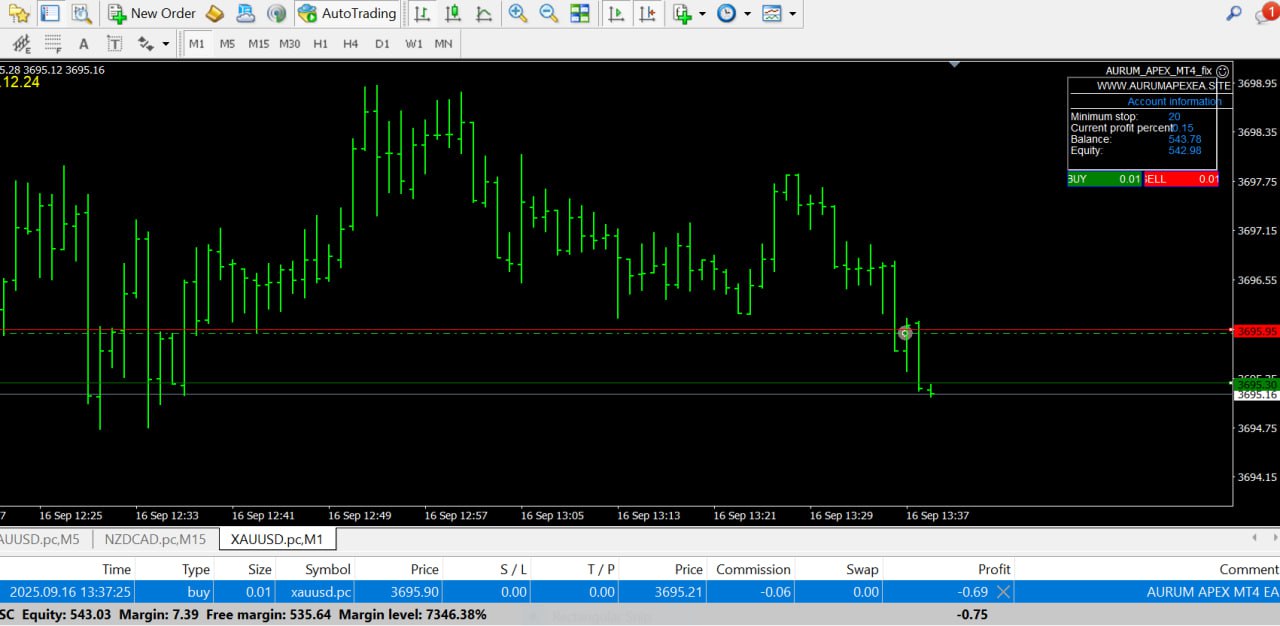Zoom in on the chart

517,14
